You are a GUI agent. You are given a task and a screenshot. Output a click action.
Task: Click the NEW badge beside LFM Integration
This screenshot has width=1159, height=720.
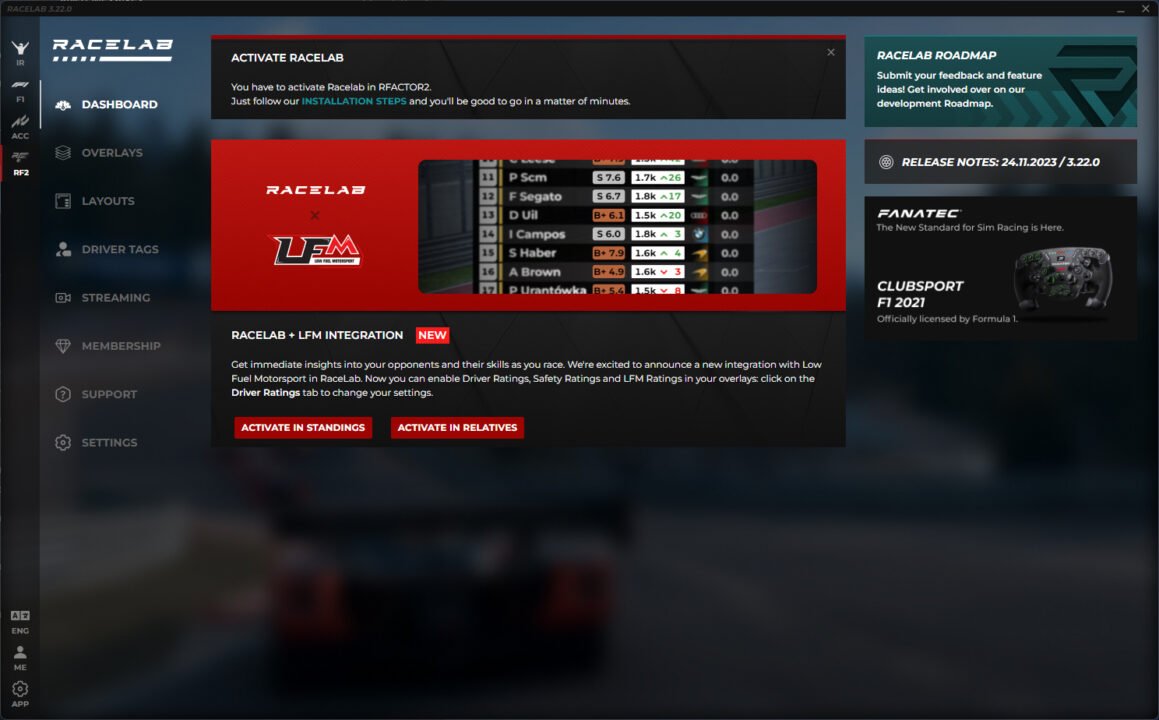click(432, 335)
